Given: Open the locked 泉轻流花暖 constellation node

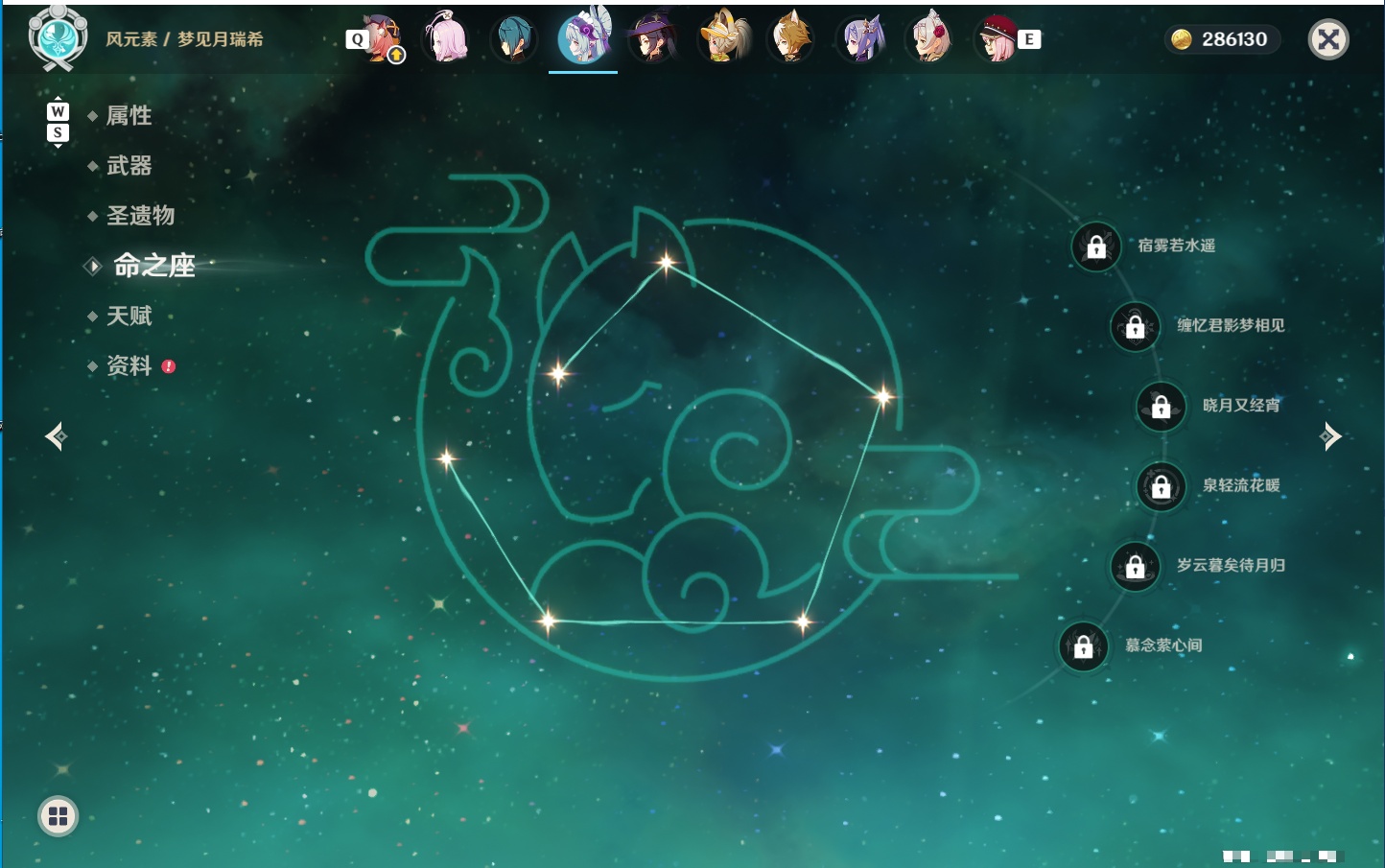Looking at the screenshot, I should (1162, 486).
